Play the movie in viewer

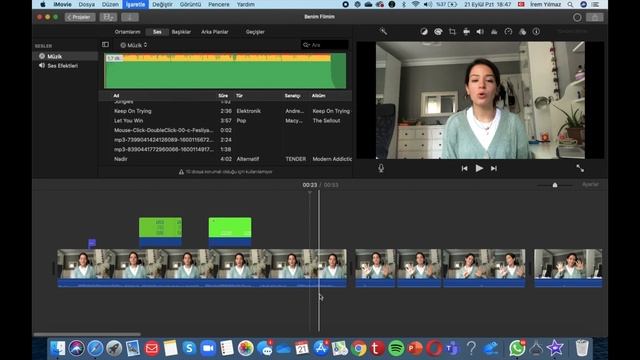pos(479,168)
